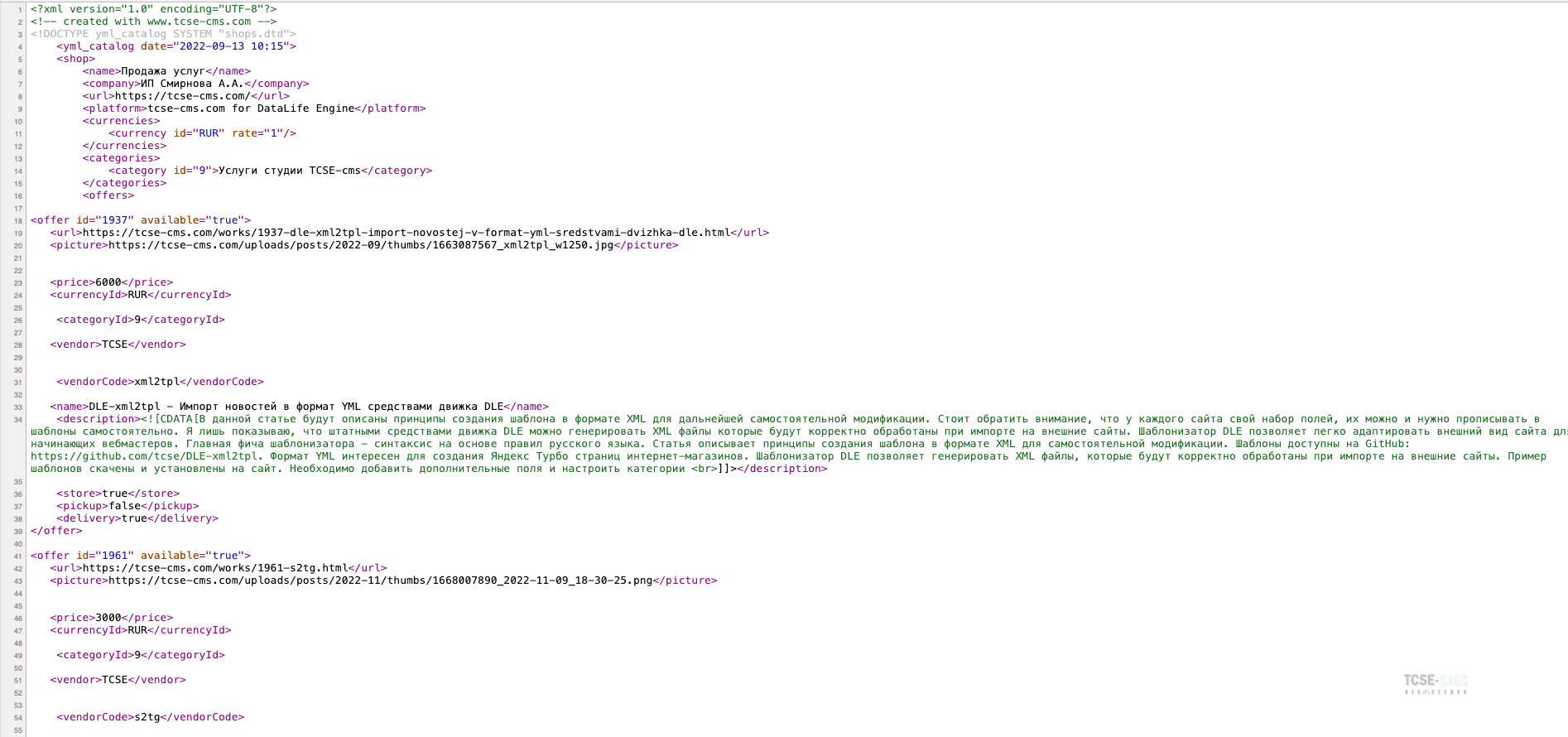
Task: Click the offer id 1937 opening tag
Action: point(141,220)
